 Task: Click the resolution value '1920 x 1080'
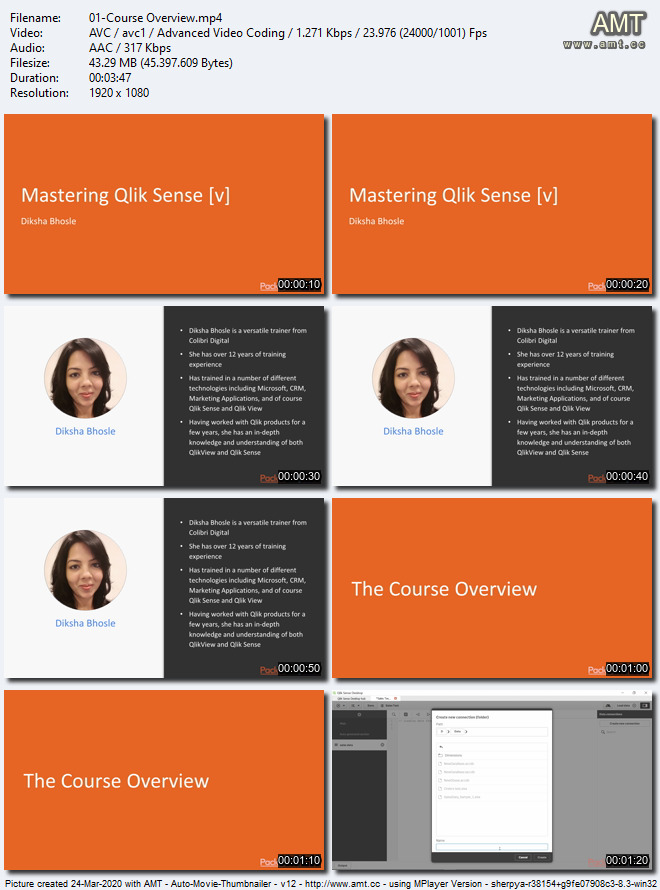pos(119,93)
